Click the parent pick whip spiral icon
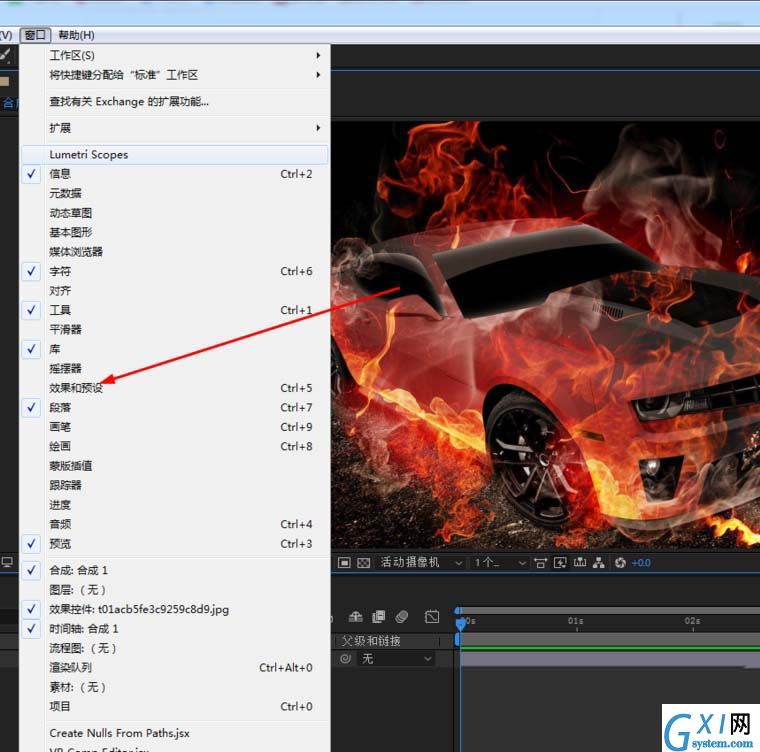Screen dimensions: 760x752 (346, 658)
